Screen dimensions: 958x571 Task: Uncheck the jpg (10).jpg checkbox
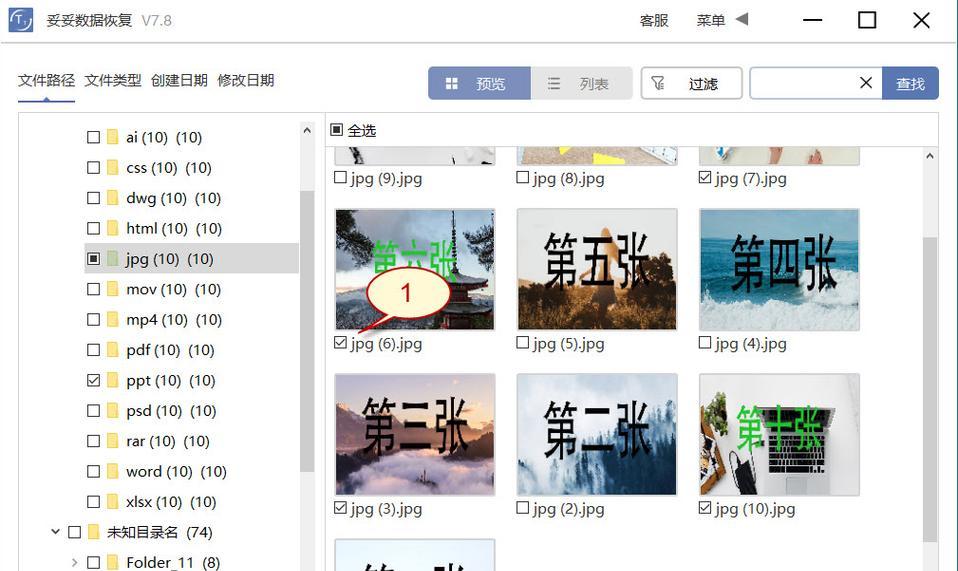click(x=705, y=508)
